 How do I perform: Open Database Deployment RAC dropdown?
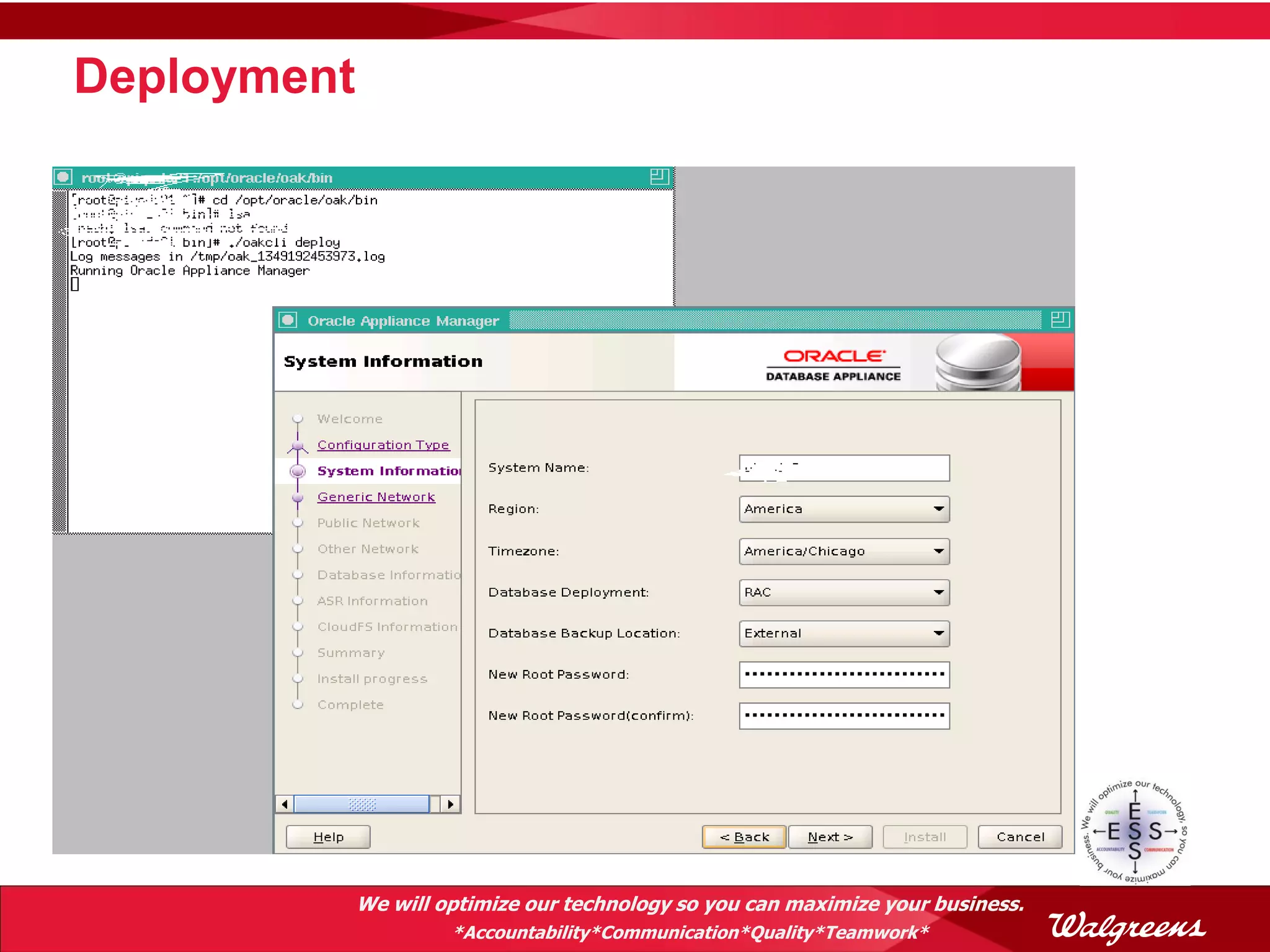click(x=844, y=593)
